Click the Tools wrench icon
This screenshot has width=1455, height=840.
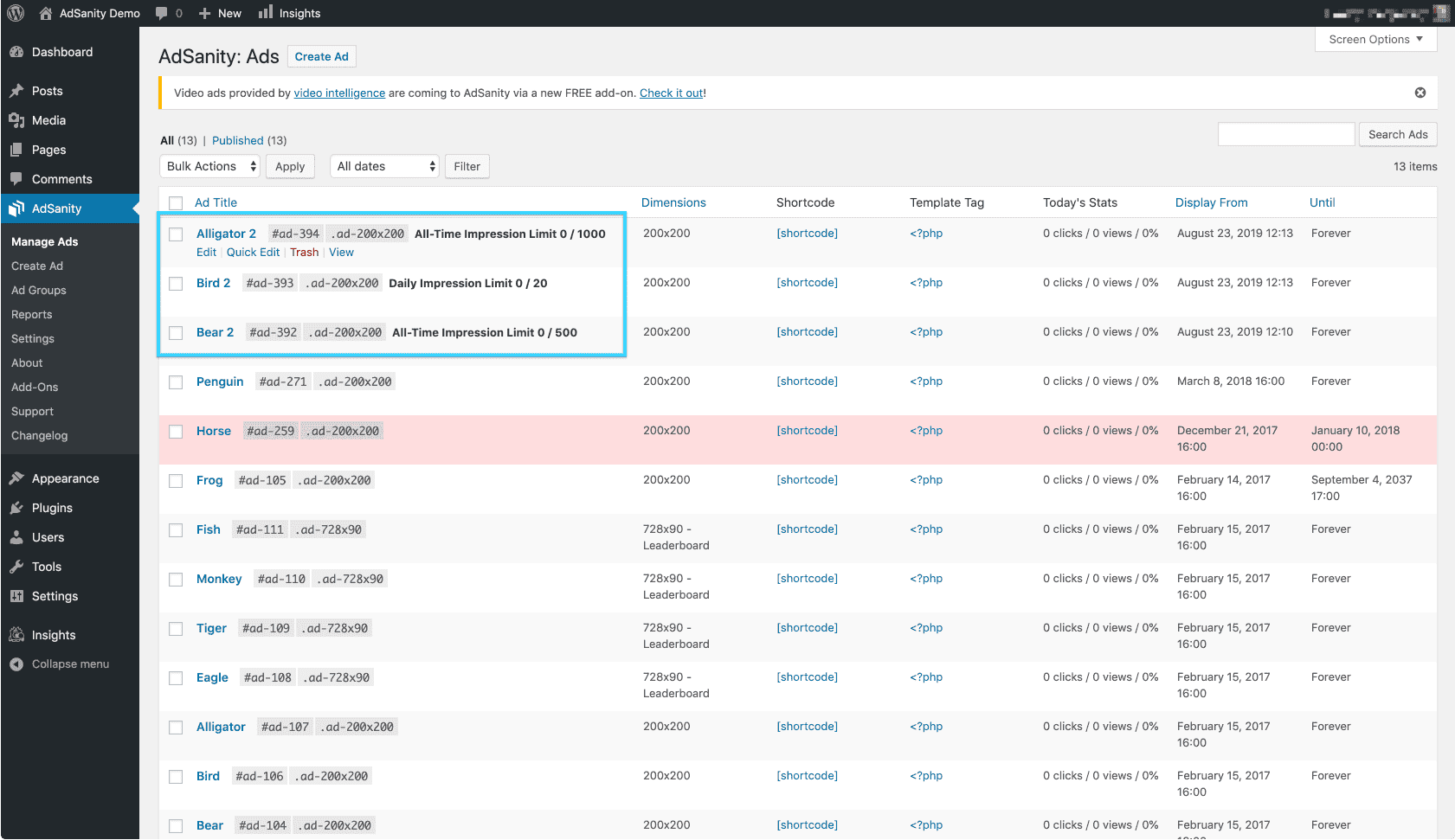[x=16, y=567]
